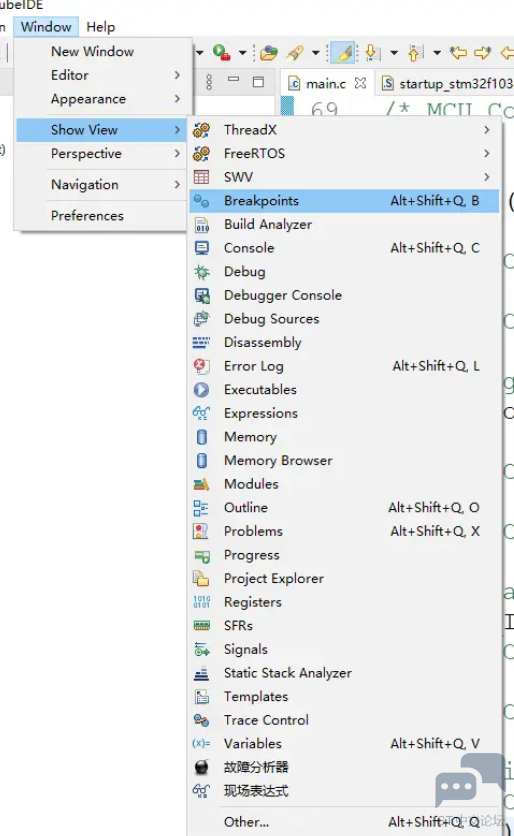
Task: Click the Debugger Console icon
Action: (x=202, y=295)
